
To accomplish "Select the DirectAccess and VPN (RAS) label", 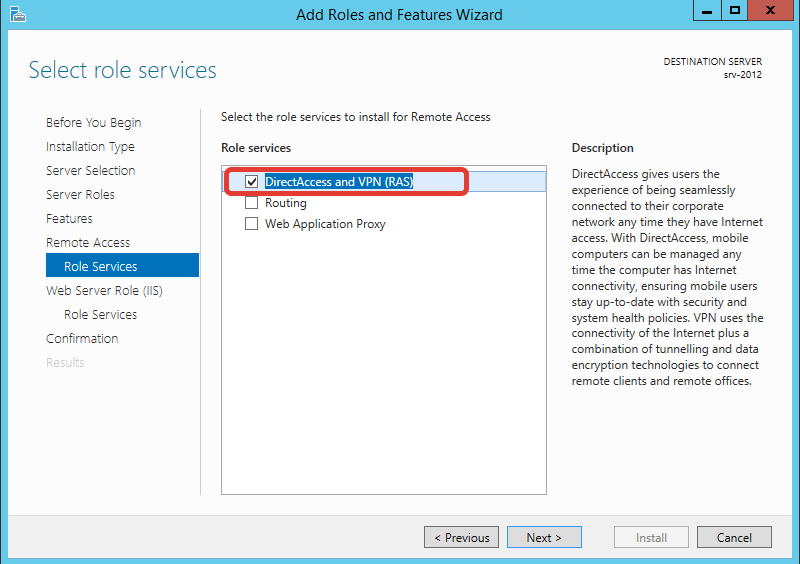I will 339,182.
